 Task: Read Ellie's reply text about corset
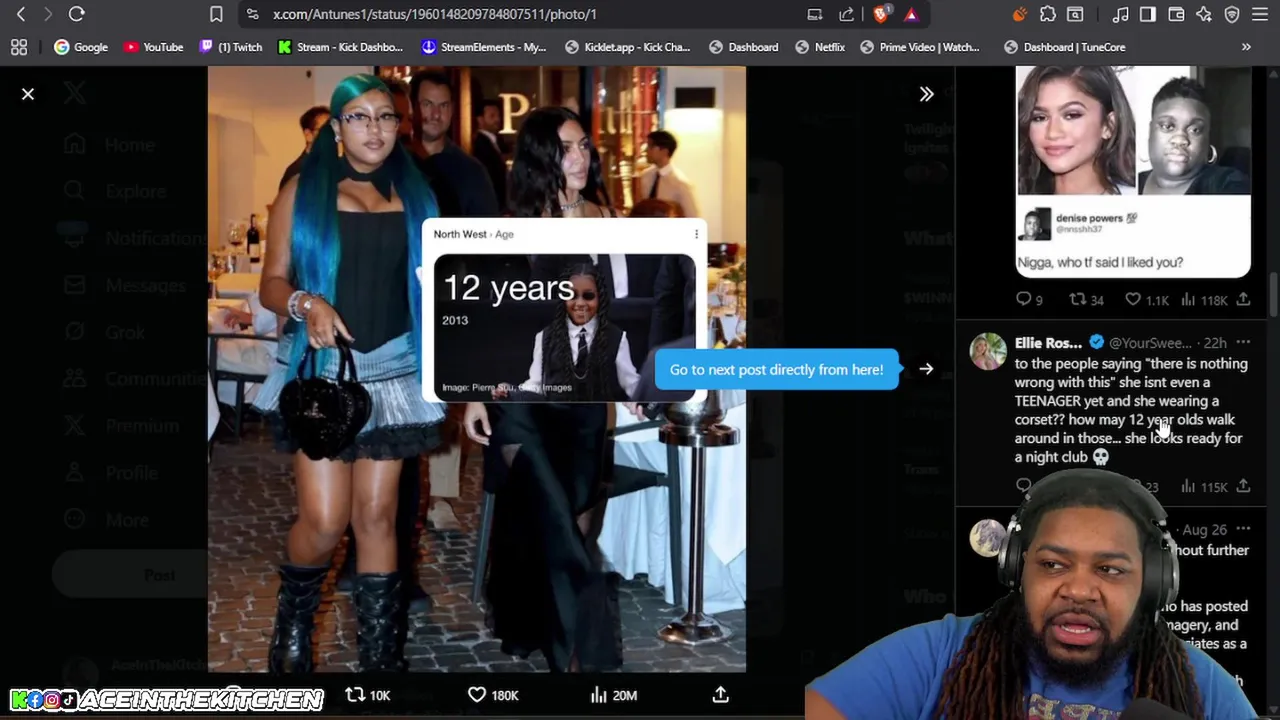coord(1131,410)
